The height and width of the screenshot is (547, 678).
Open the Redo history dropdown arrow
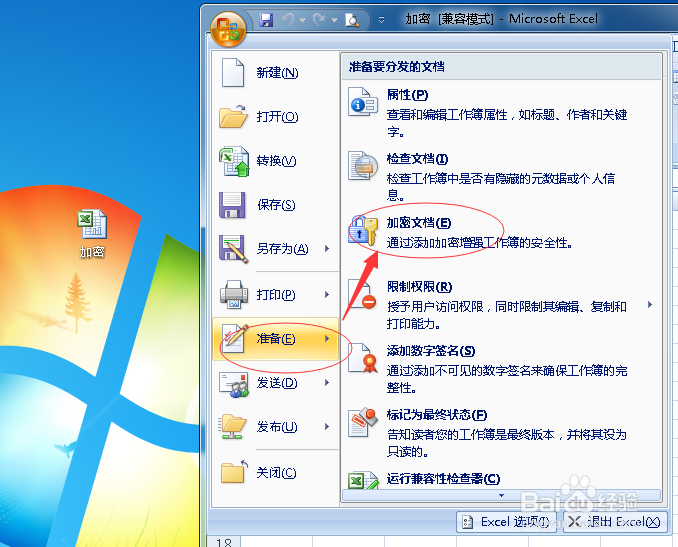click(334, 20)
